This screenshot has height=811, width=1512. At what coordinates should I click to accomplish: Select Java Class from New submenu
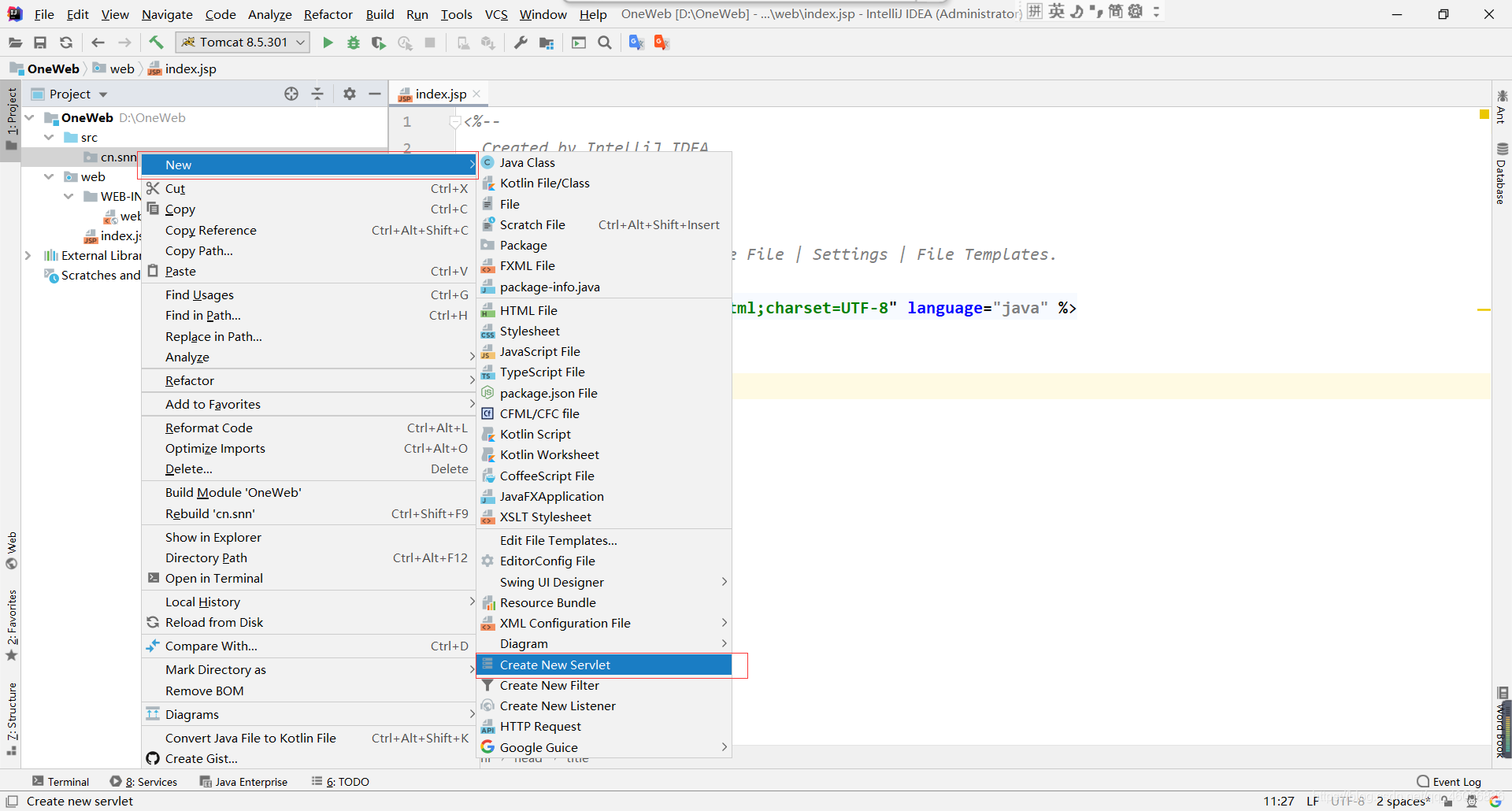pos(605,162)
